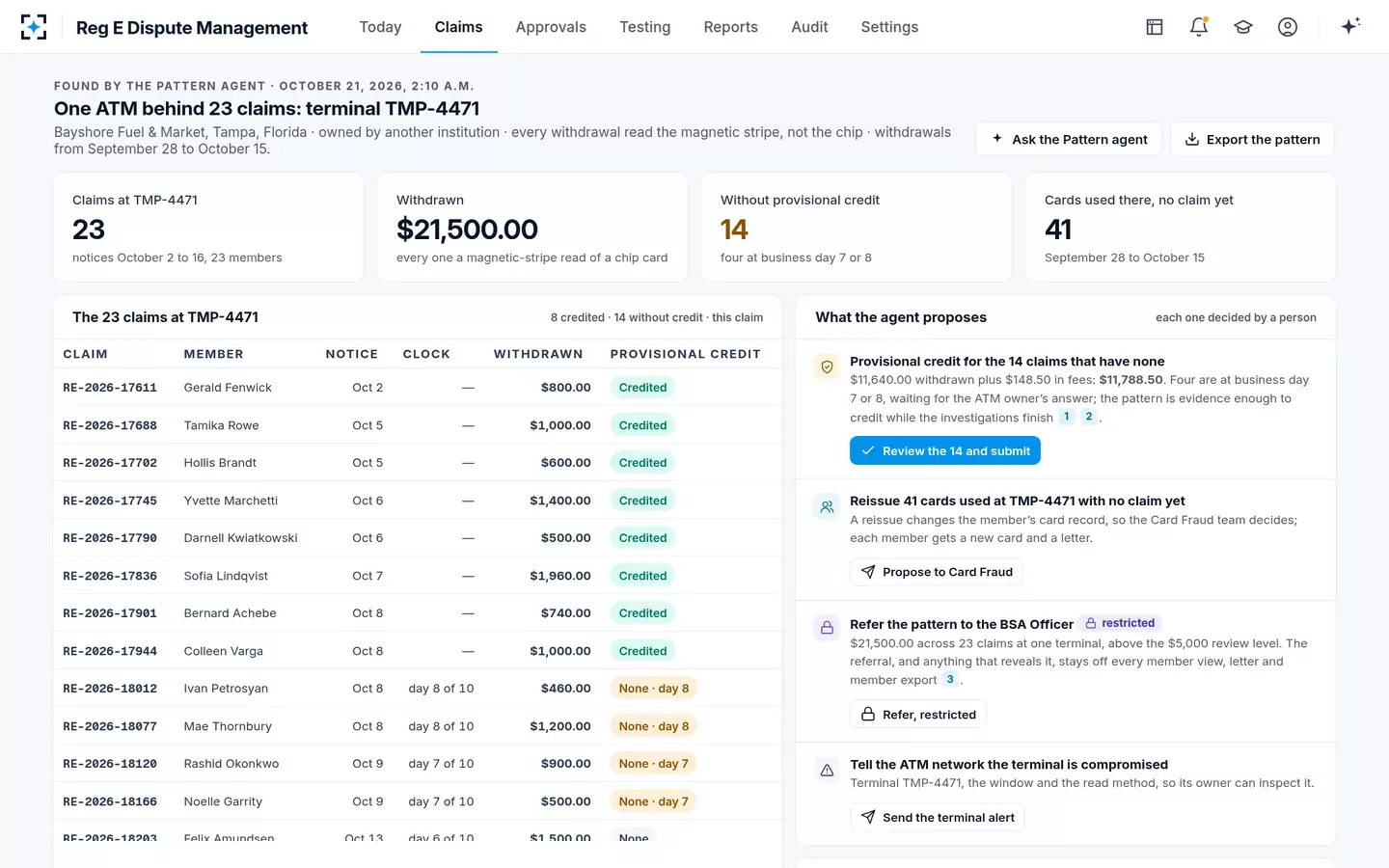Click the lock icon beside Refer the pattern
Viewport: 1389px width, 868px height.
click(827, 629)
